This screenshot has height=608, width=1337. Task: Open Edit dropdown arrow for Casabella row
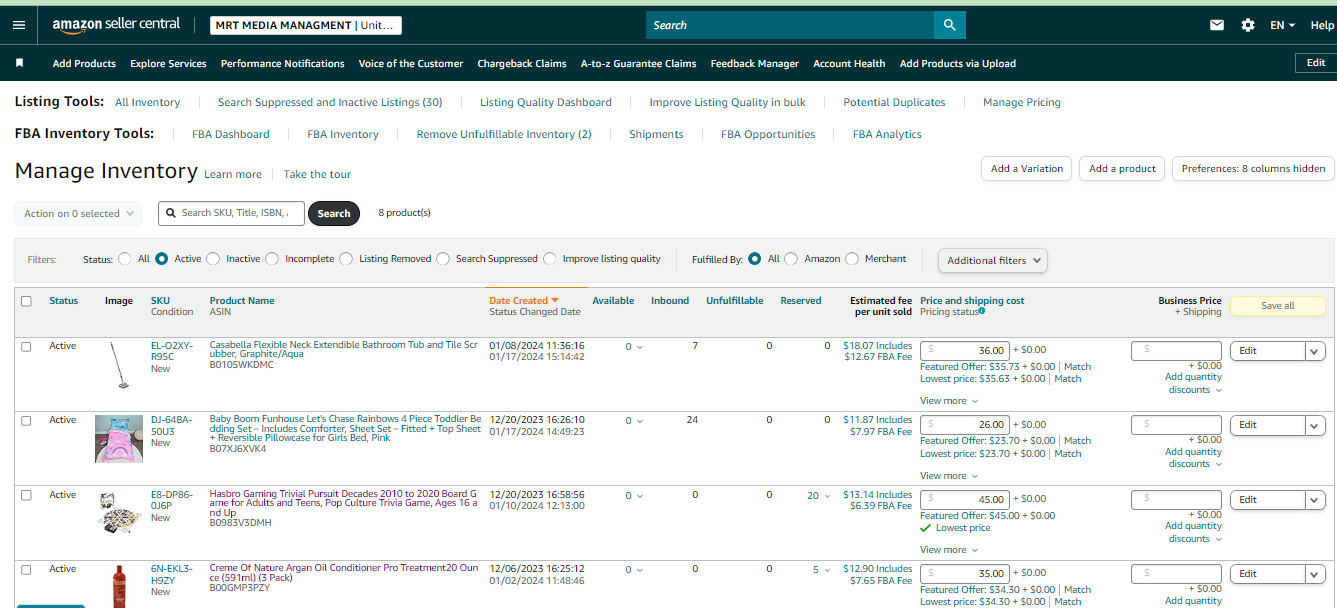click(1315, 351)
